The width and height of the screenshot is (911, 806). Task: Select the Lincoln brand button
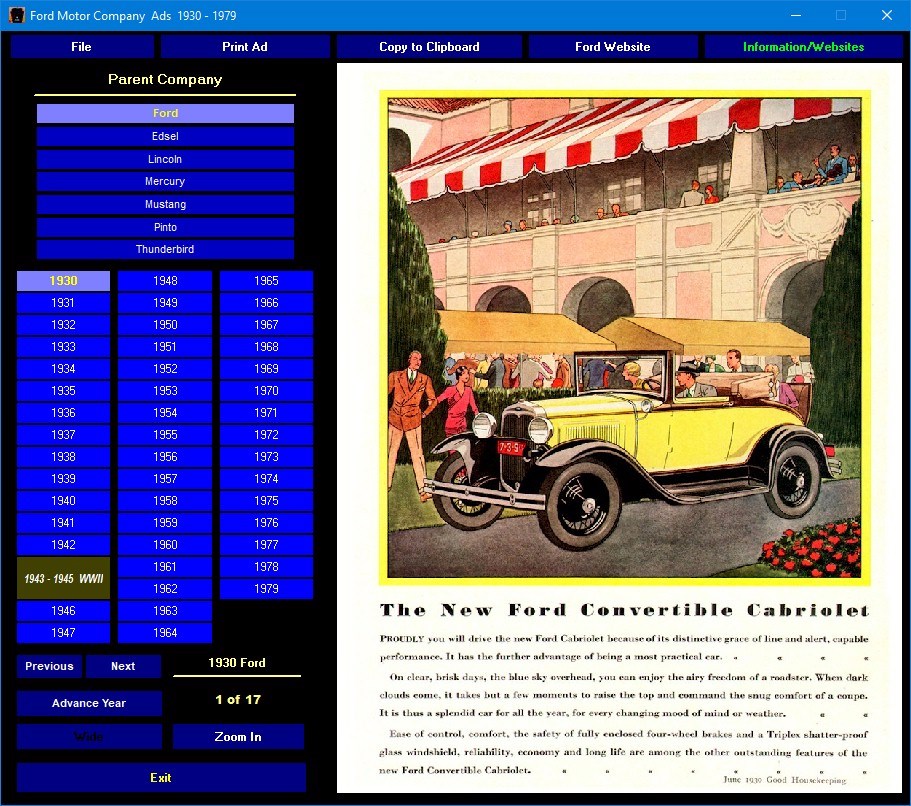[x=165, y=159]
